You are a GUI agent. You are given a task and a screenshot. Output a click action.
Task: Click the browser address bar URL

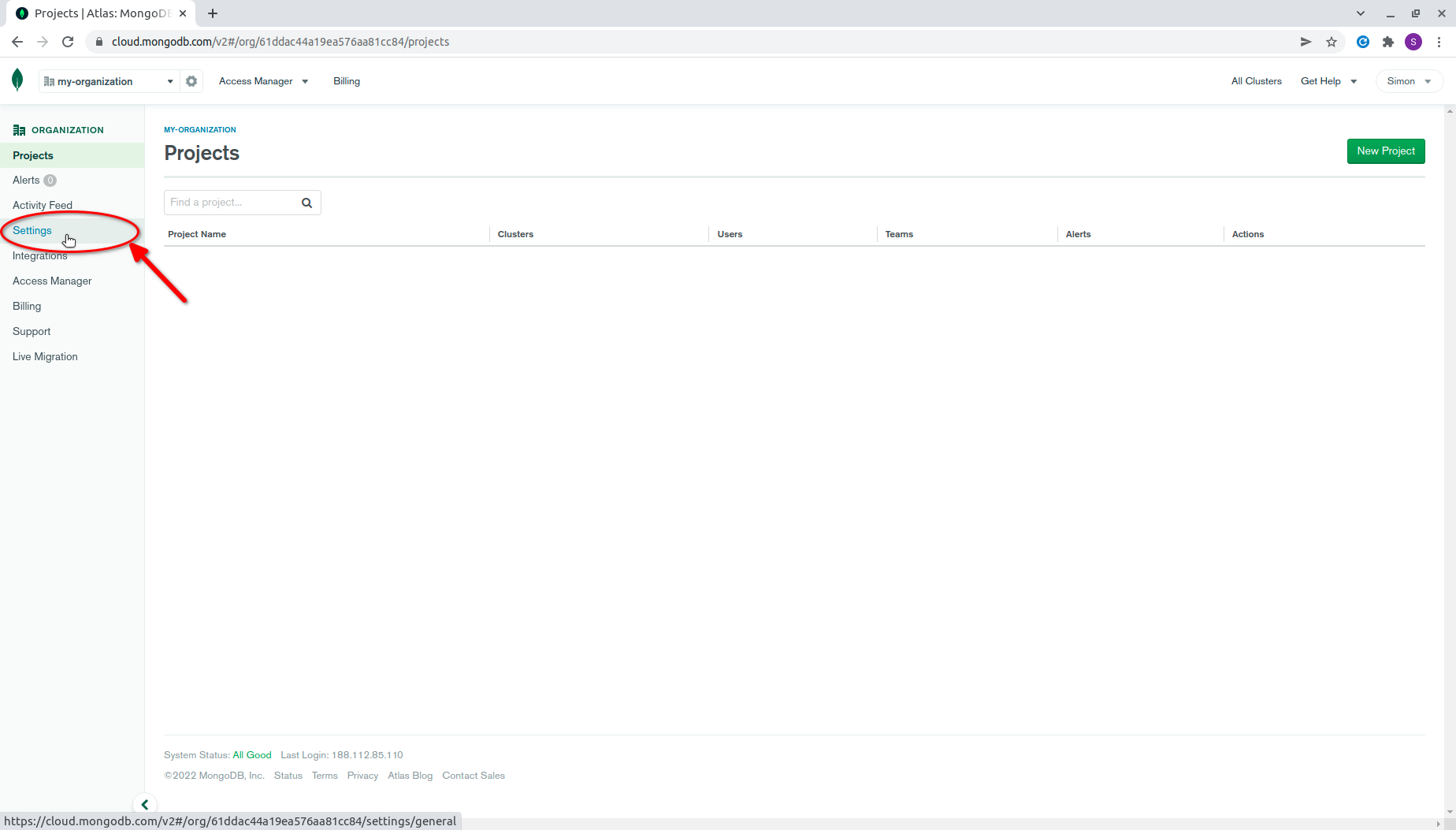[x=280, y=42]
